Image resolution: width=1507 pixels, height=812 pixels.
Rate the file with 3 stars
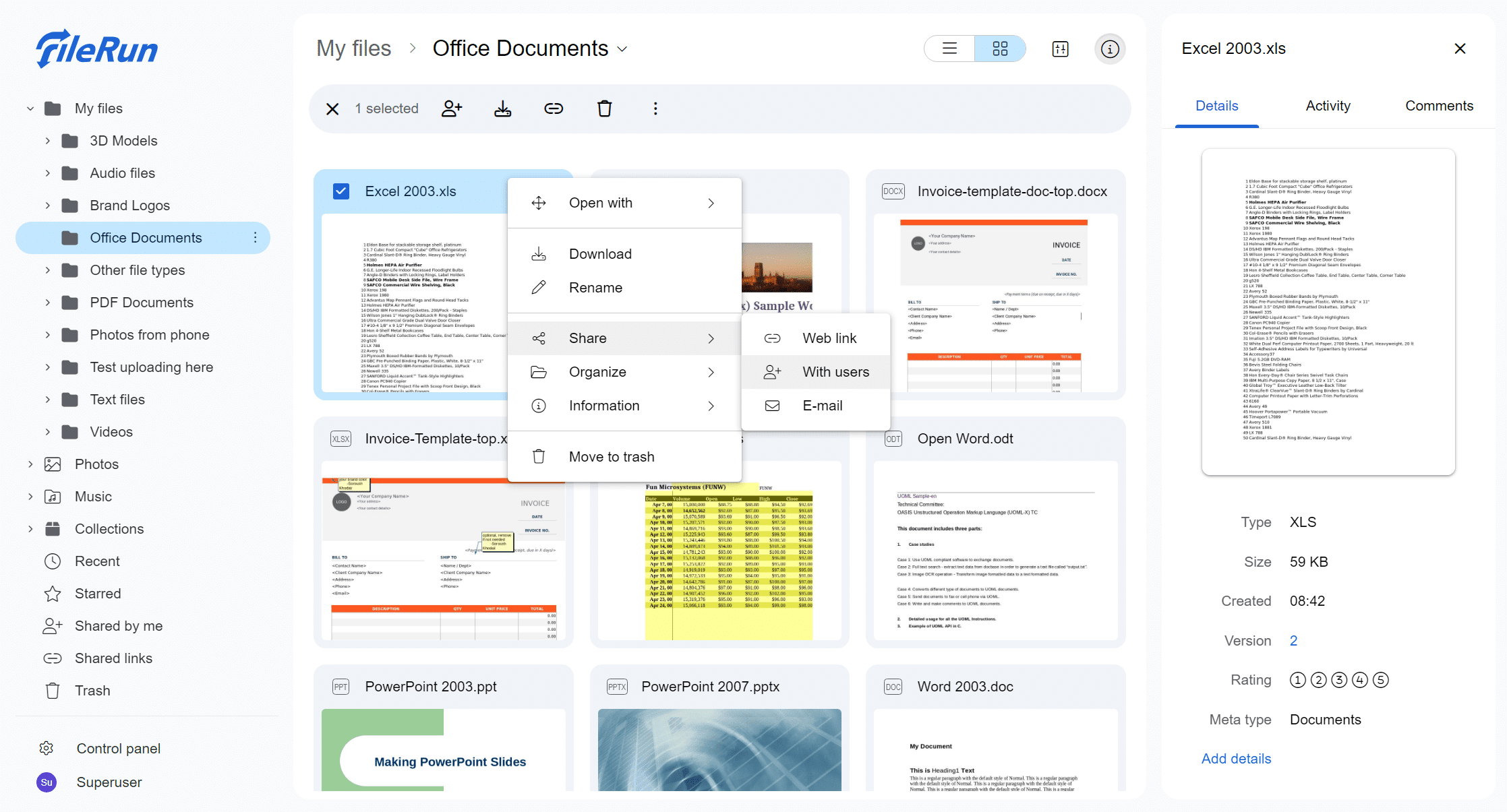click(x=1339, y=680)
